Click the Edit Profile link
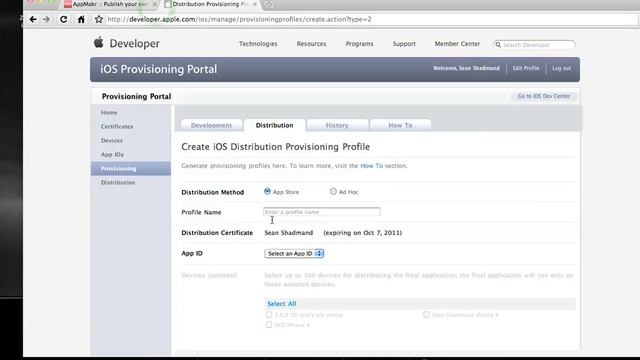 click(526, 68)
